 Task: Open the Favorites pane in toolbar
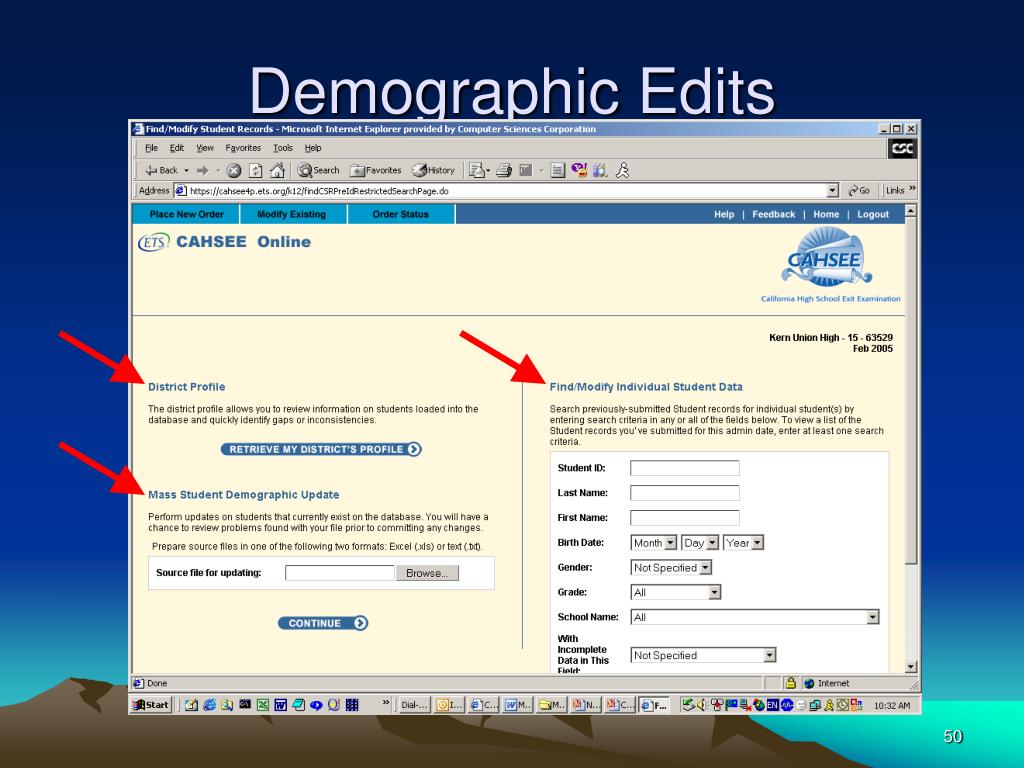pyautogui.click(x=376, y=170)
